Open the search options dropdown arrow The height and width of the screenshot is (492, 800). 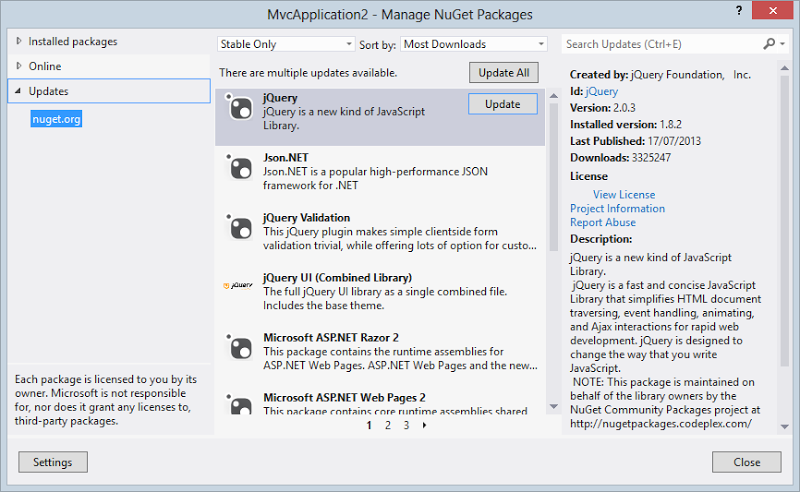point(783,44)
